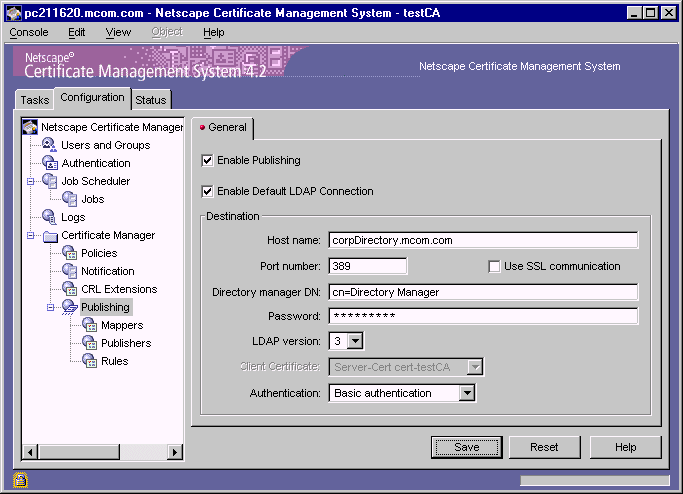The image size is (683, 494).
Task: Open the Edit menu
Action: (77, 32)
